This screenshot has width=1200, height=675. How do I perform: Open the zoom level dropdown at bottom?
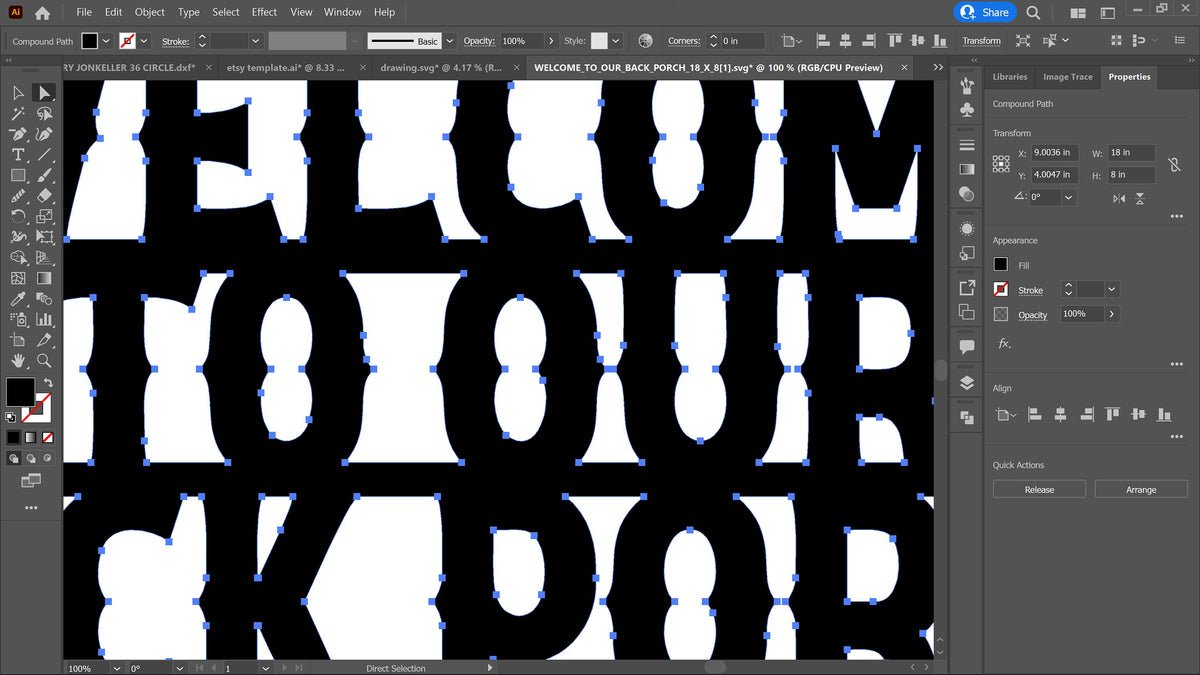[117, 668]
